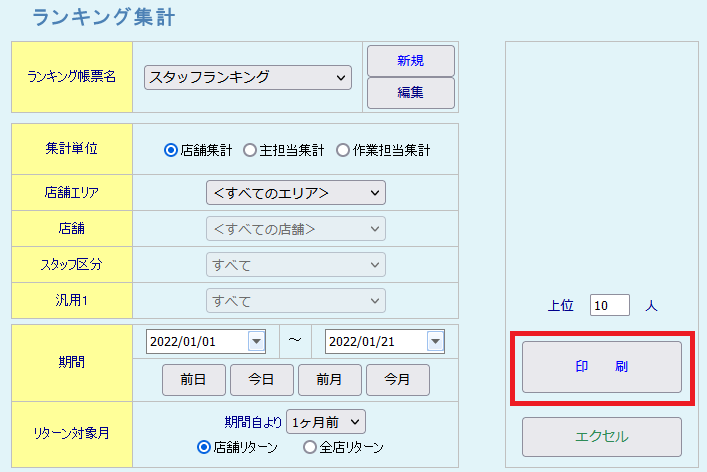Select 店舗集計 radio button
The height and width of the screenshot is (472, 707).
pyautogui.click(x=171, y=150)
